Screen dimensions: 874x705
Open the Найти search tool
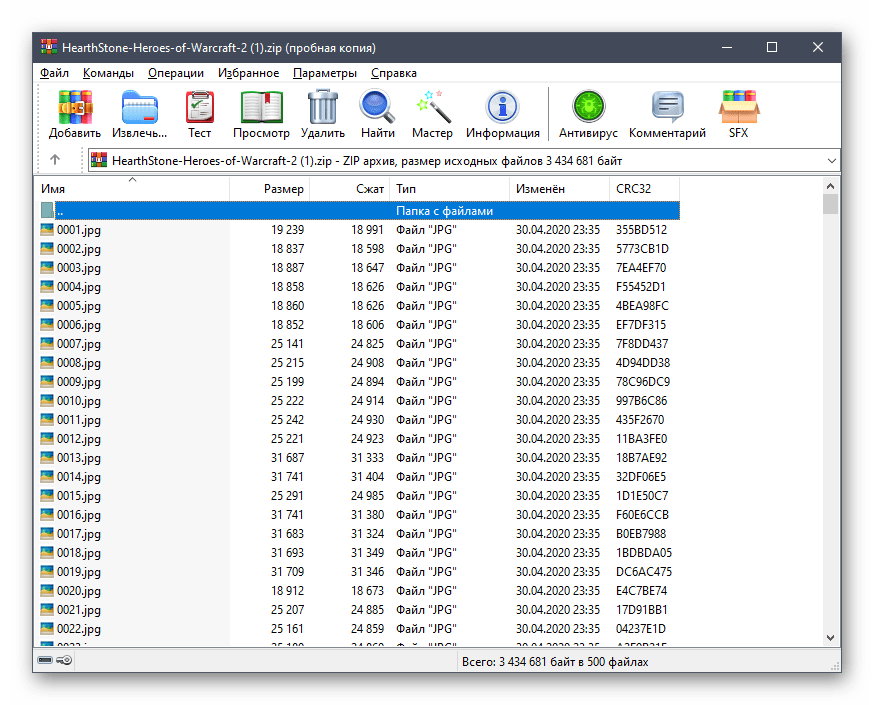(377, 107)
